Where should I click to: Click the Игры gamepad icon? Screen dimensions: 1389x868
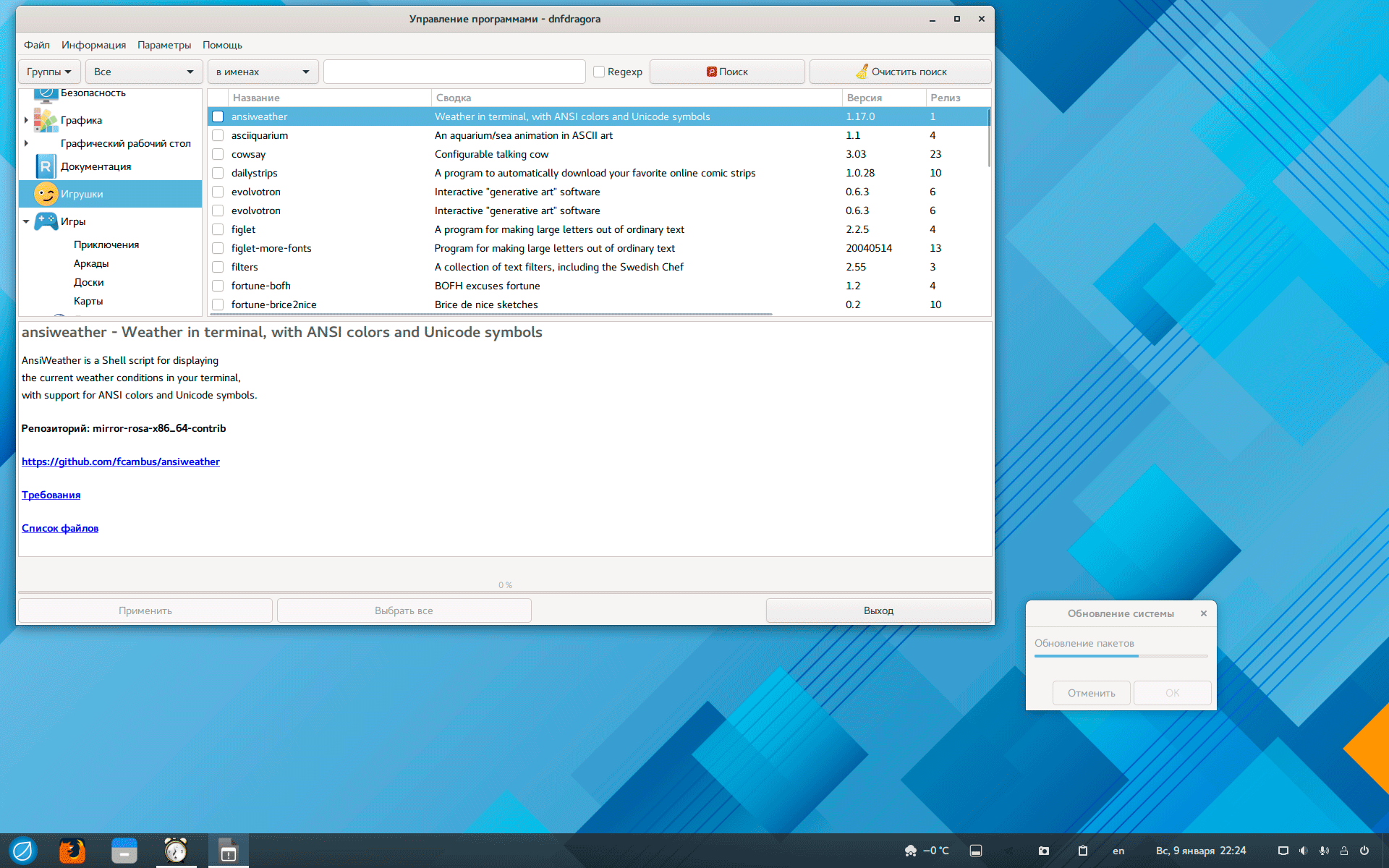(x=46, y=221)
